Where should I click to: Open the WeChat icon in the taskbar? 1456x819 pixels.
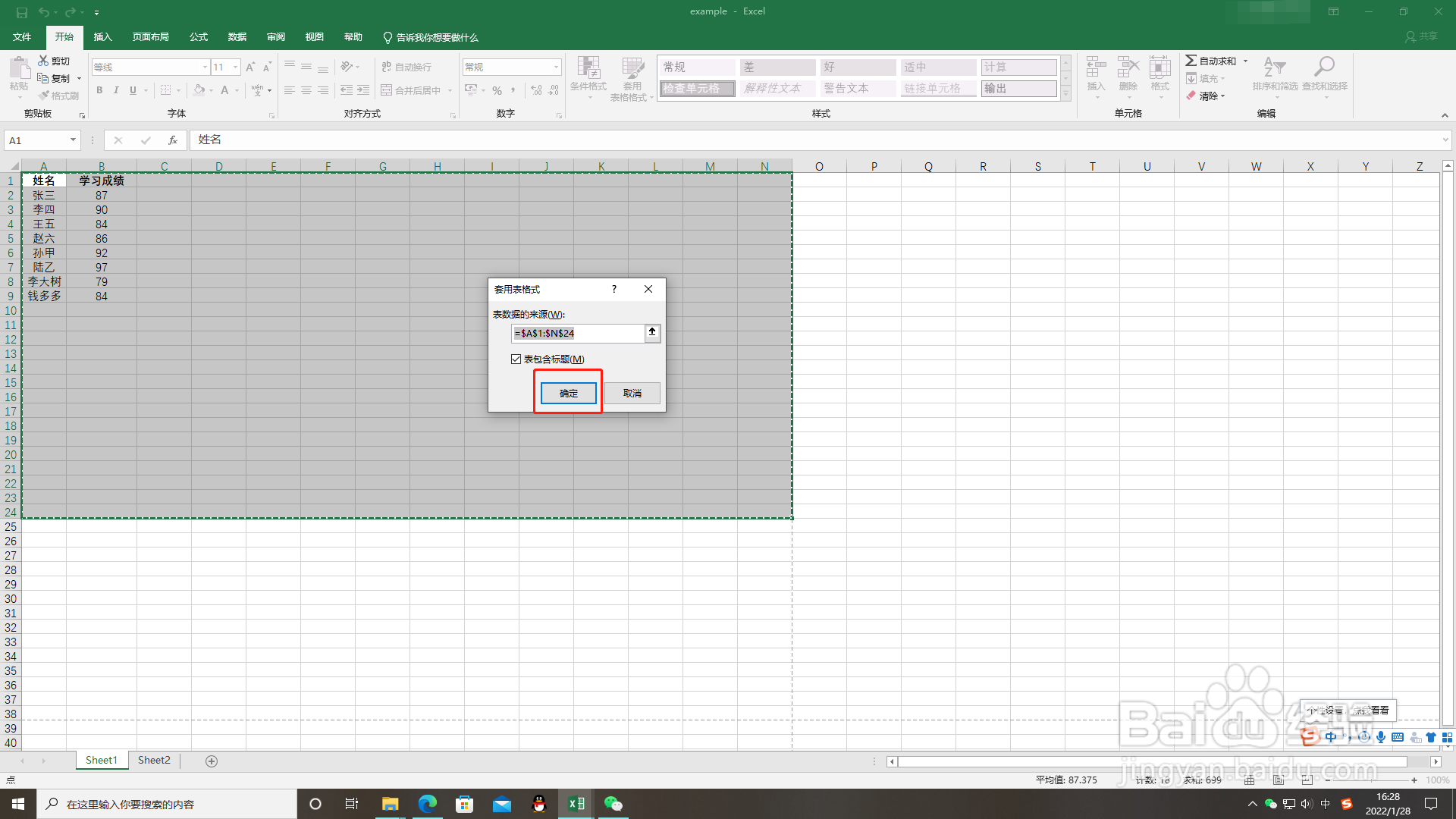point(613,804)
